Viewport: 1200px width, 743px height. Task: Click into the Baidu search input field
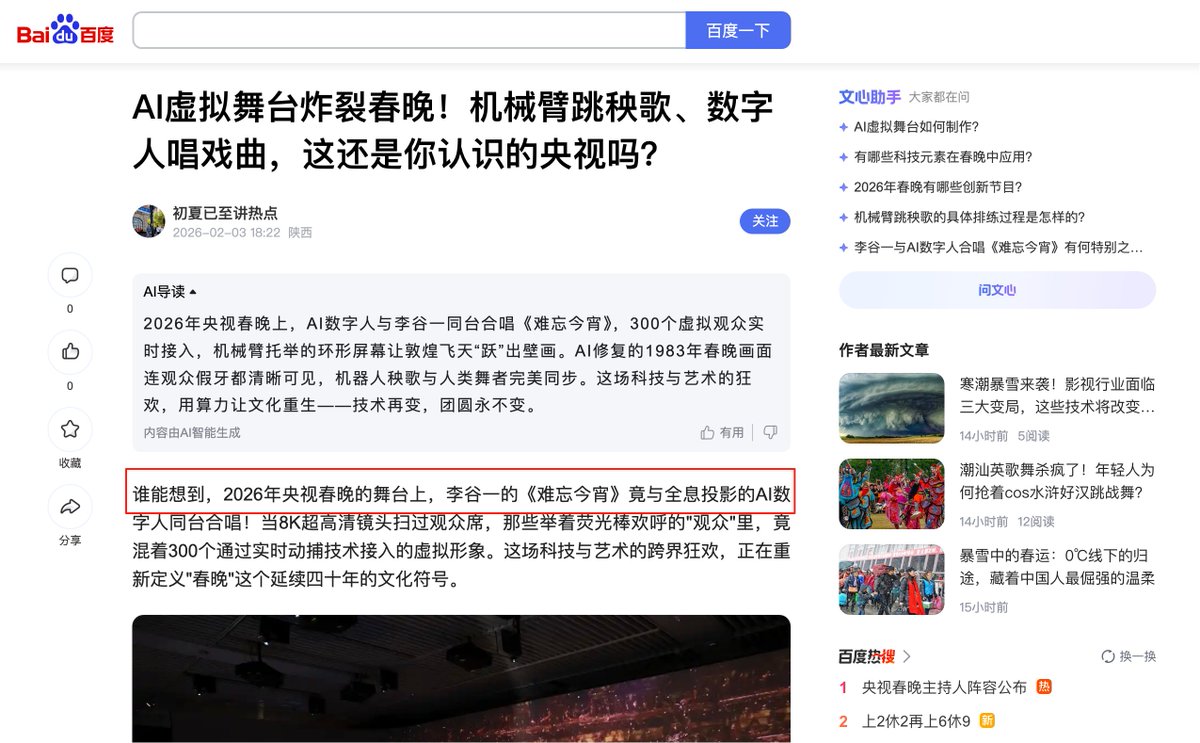(x=409, y=30)
